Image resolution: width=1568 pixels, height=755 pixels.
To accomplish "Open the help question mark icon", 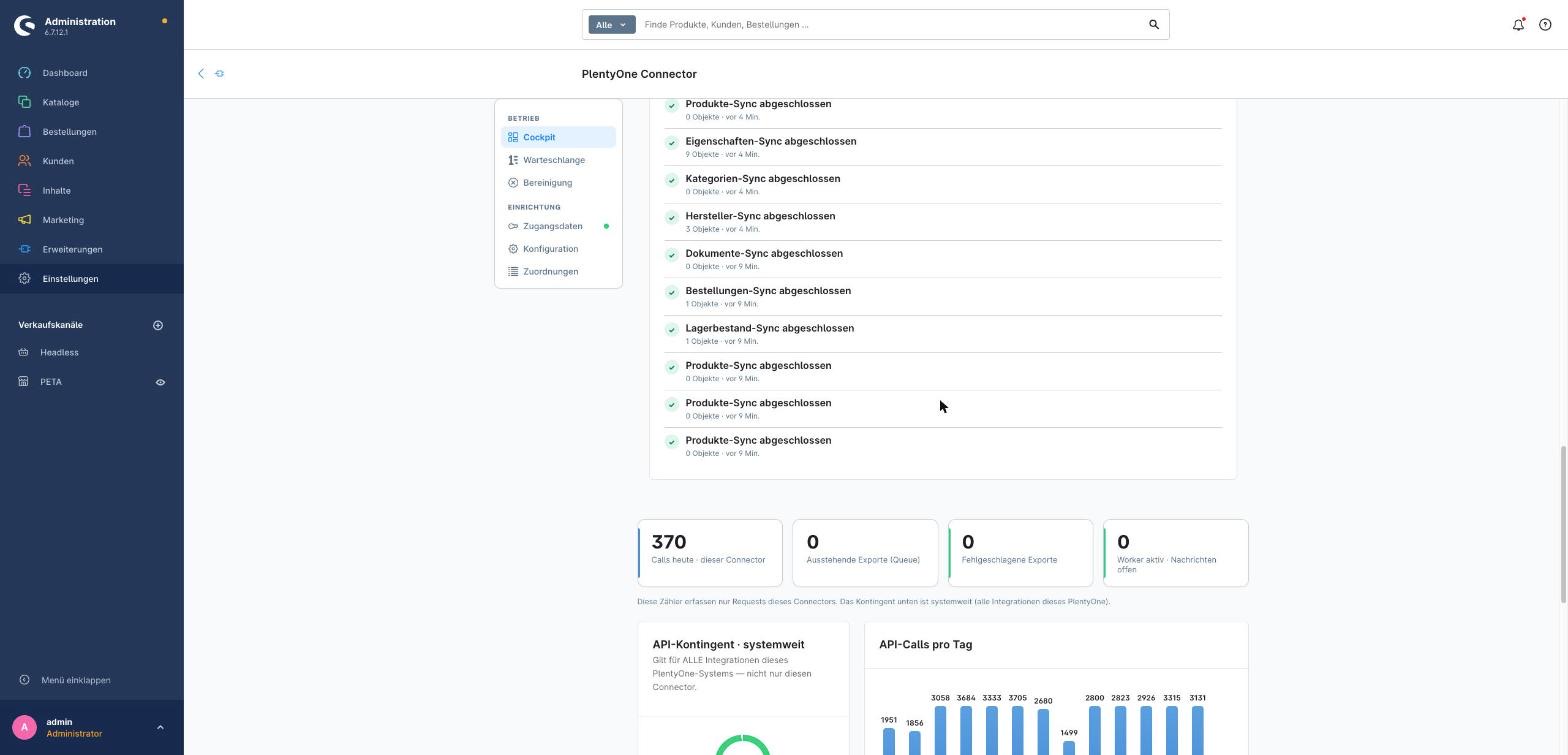I will [1545, 25].
